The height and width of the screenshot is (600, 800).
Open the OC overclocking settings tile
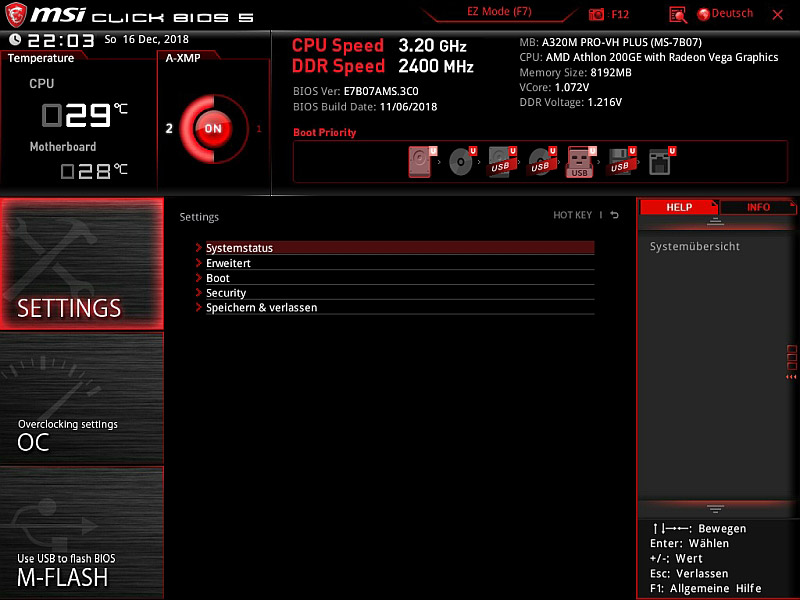point(82,398)
